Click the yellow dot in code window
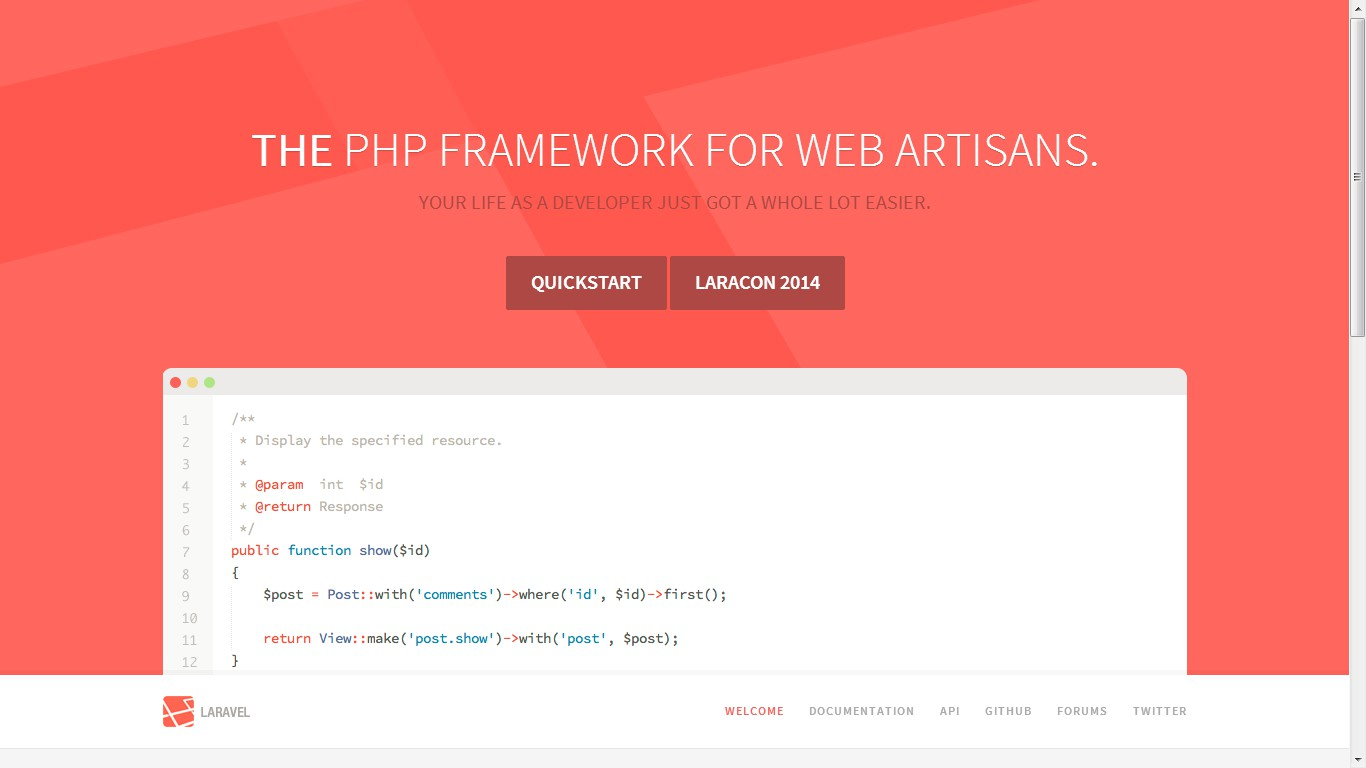 [192, 382]
